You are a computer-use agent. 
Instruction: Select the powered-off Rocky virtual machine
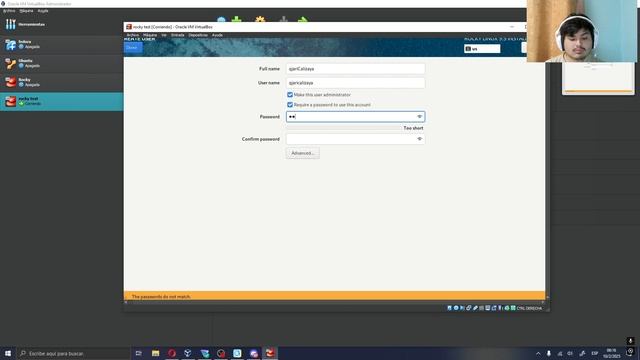click(x=61, y=82)
